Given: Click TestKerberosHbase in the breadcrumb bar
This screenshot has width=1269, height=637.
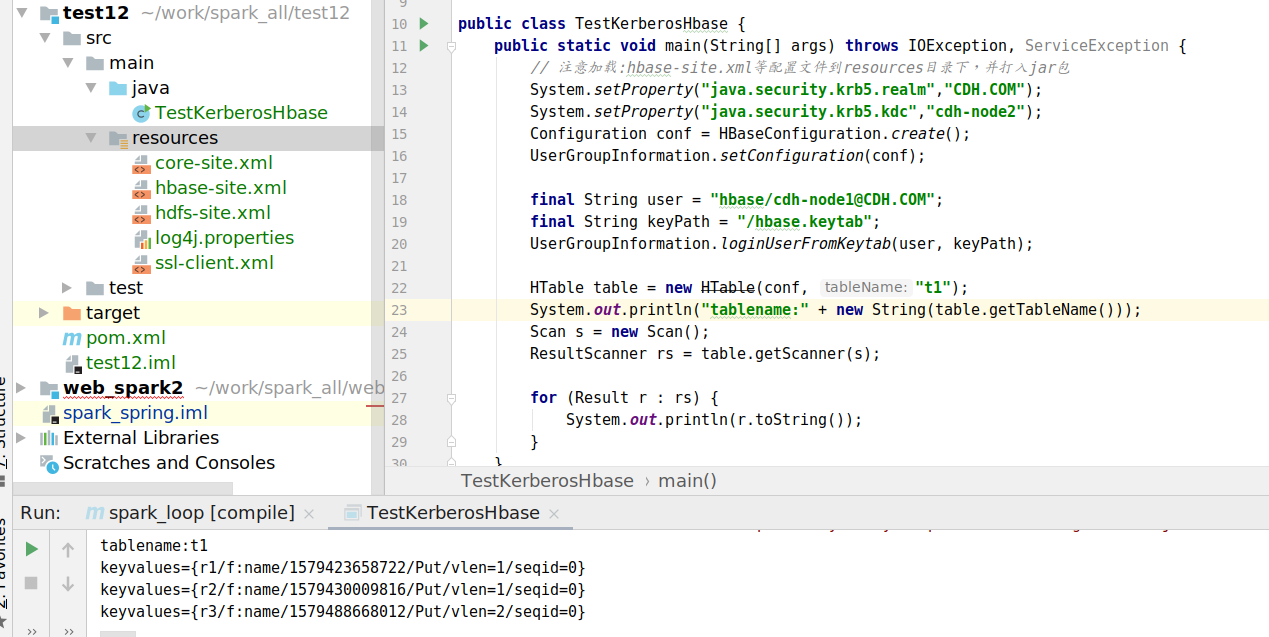Looking at the screenshot, I should (x=547, y=481).
